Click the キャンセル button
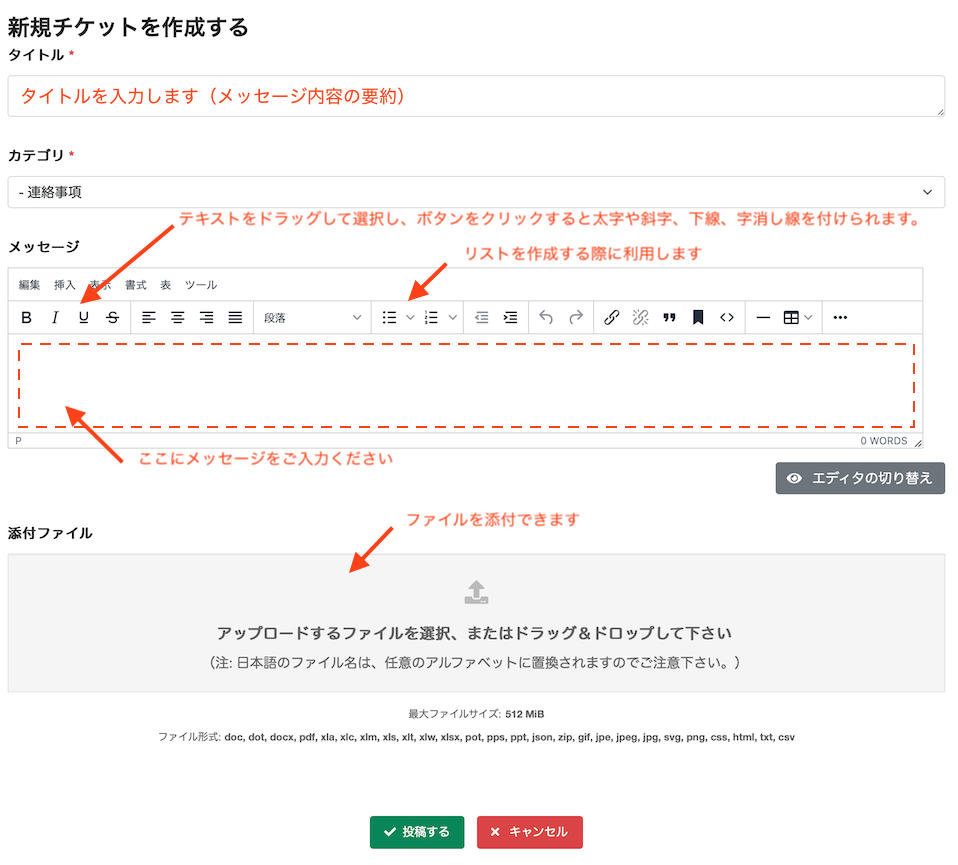 point(529,831)
